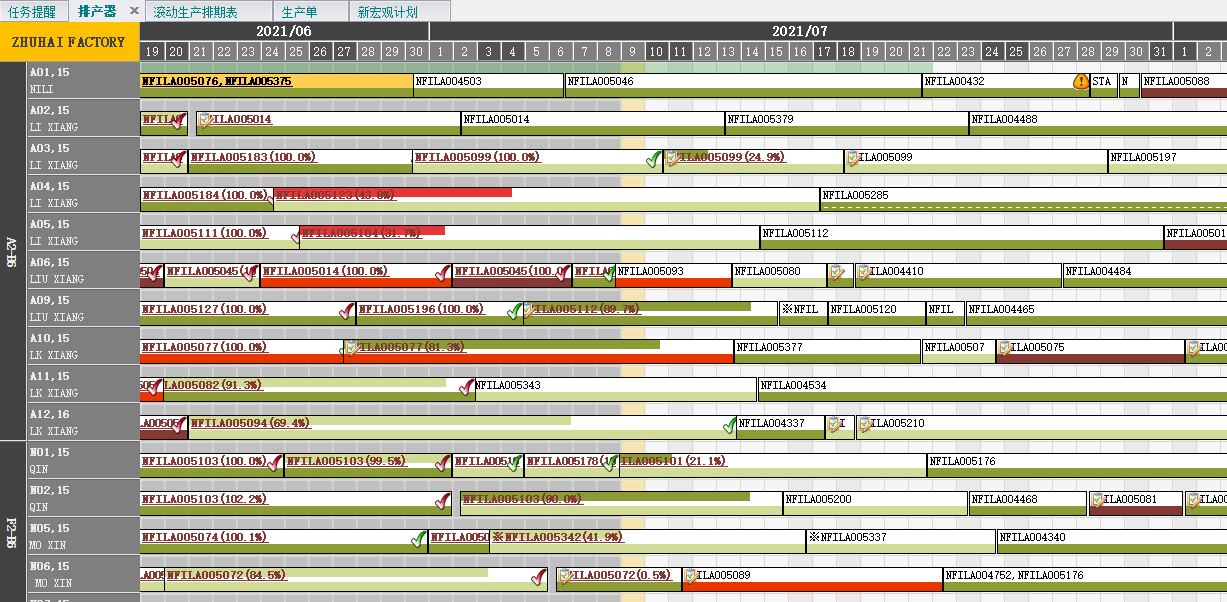The width and height of the screenshot is (1227, 602).
Task: Click the clipboard icon on ILA005210 in row A12
Action: click(864, 424)
